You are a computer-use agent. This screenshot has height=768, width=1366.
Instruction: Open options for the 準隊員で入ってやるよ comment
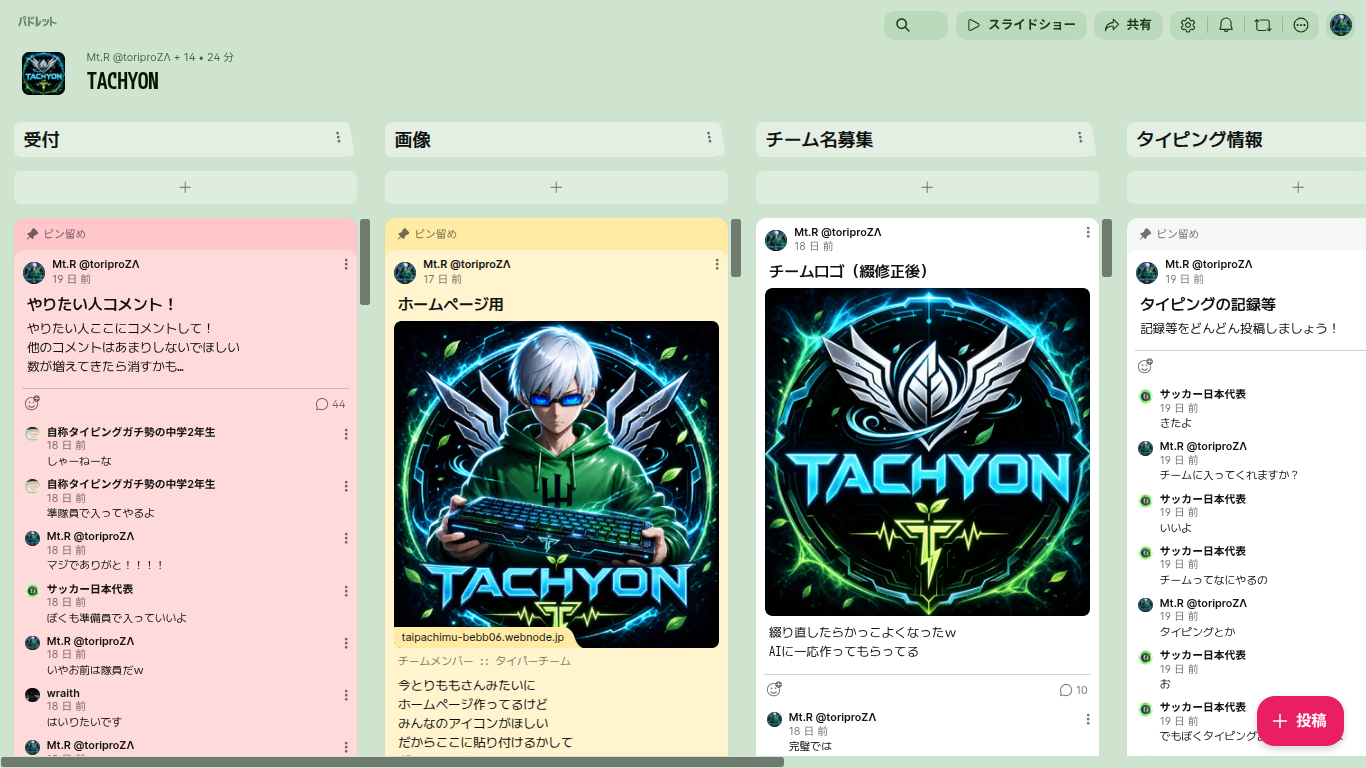(x=346, y=486)
